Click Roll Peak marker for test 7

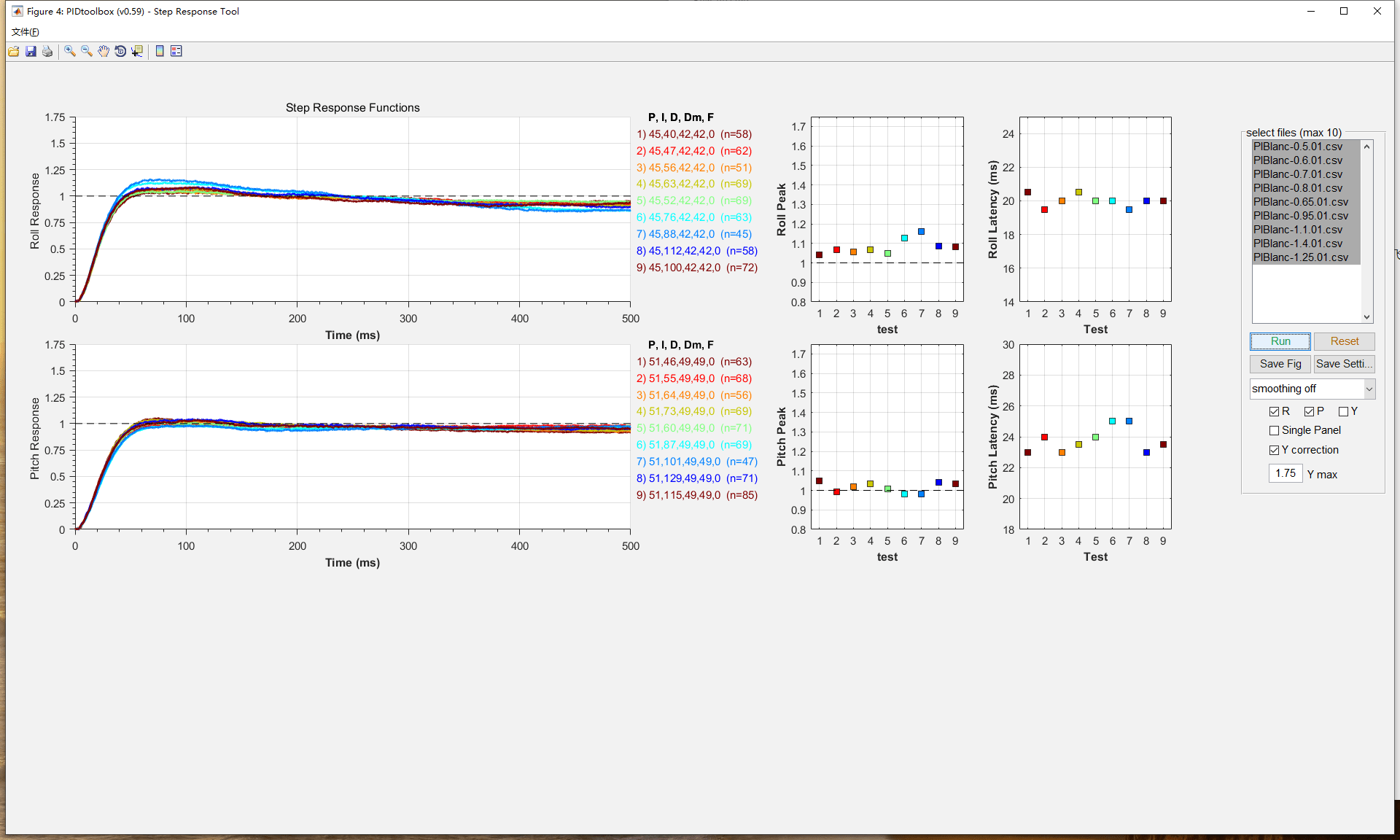click(x=922, y=232)
